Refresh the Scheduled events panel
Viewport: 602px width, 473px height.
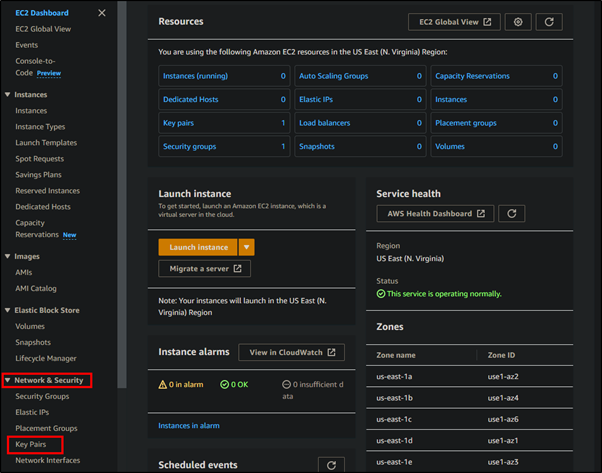click(331, 465)
